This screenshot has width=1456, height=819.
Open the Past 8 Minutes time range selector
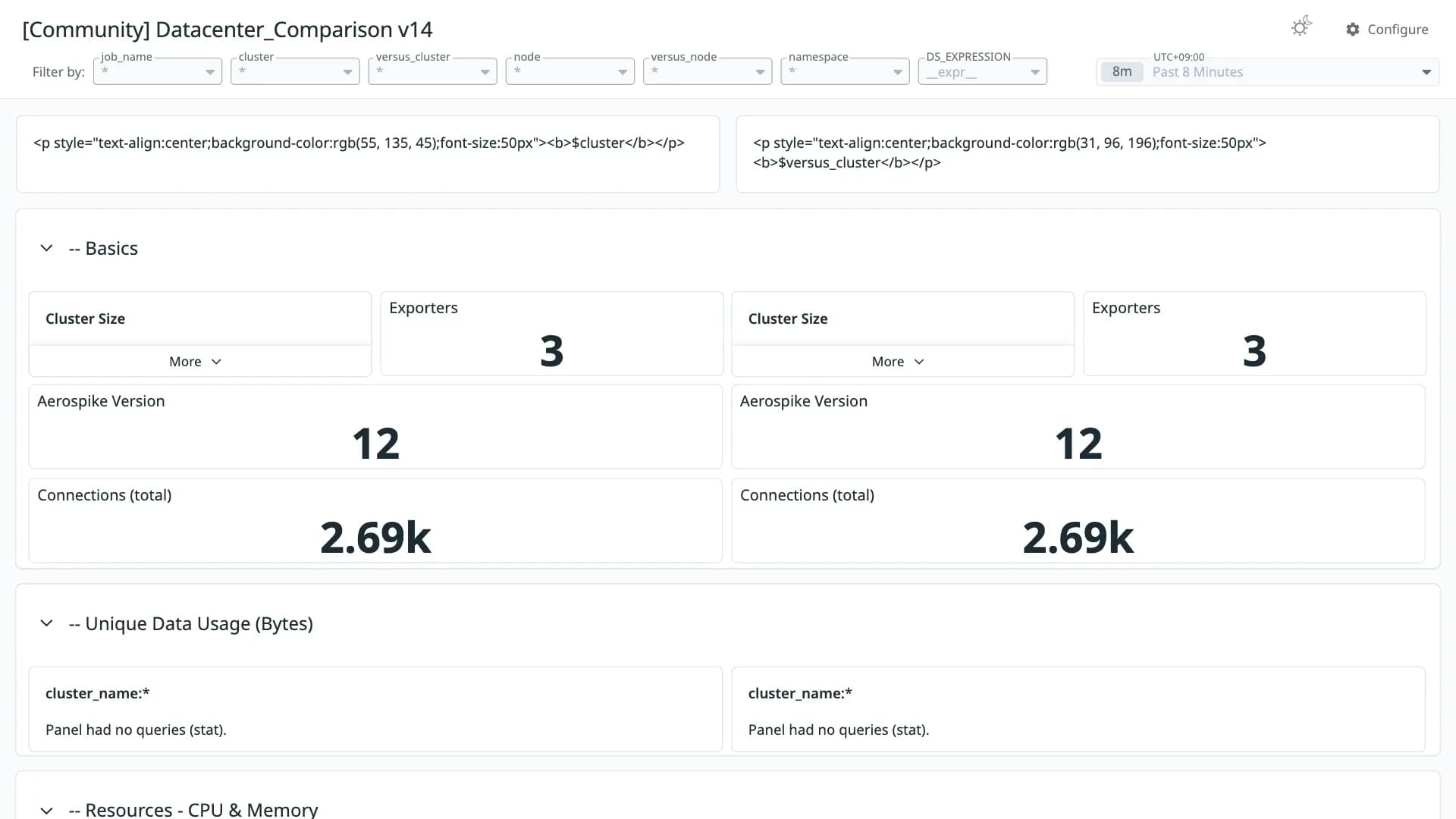[1267, 72]
